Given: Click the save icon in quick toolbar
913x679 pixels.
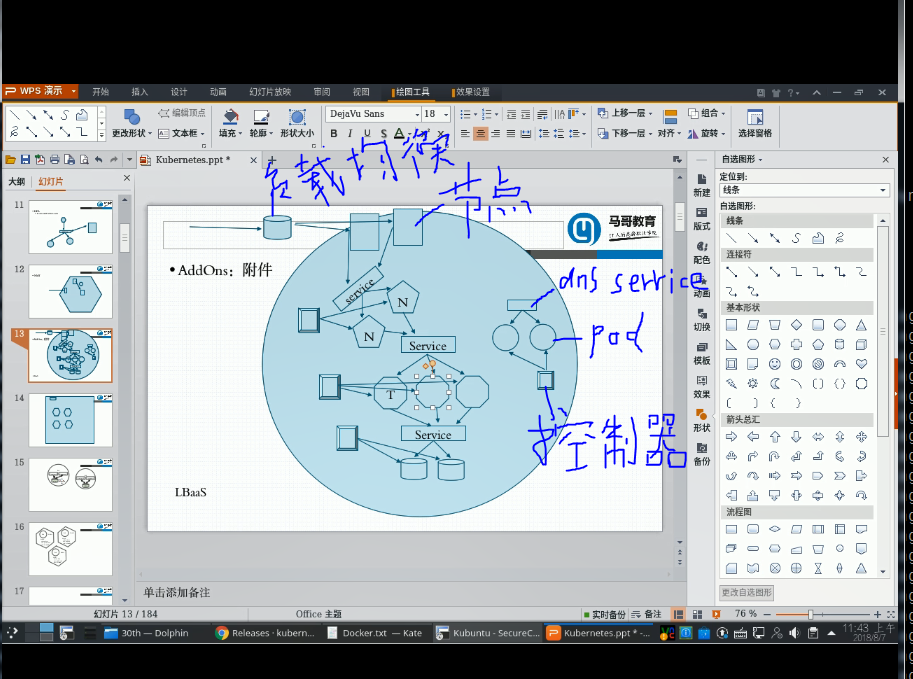Looking at the screenshot, I should click(25, 160).
